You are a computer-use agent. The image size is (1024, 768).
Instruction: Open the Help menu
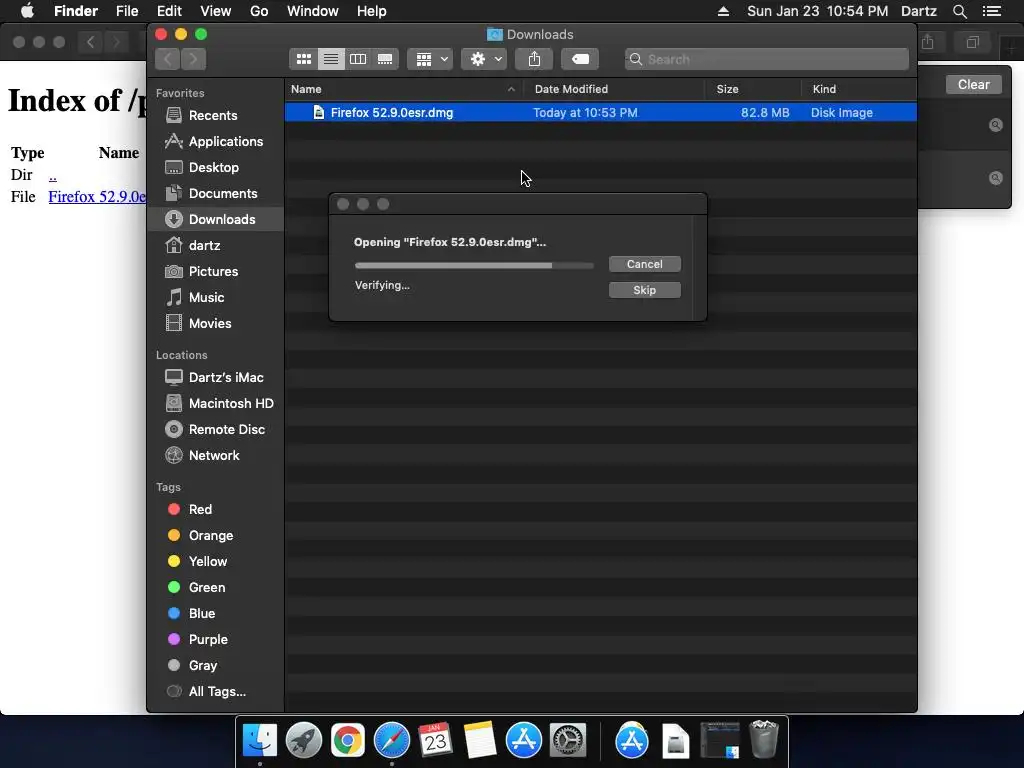(372, 11)
